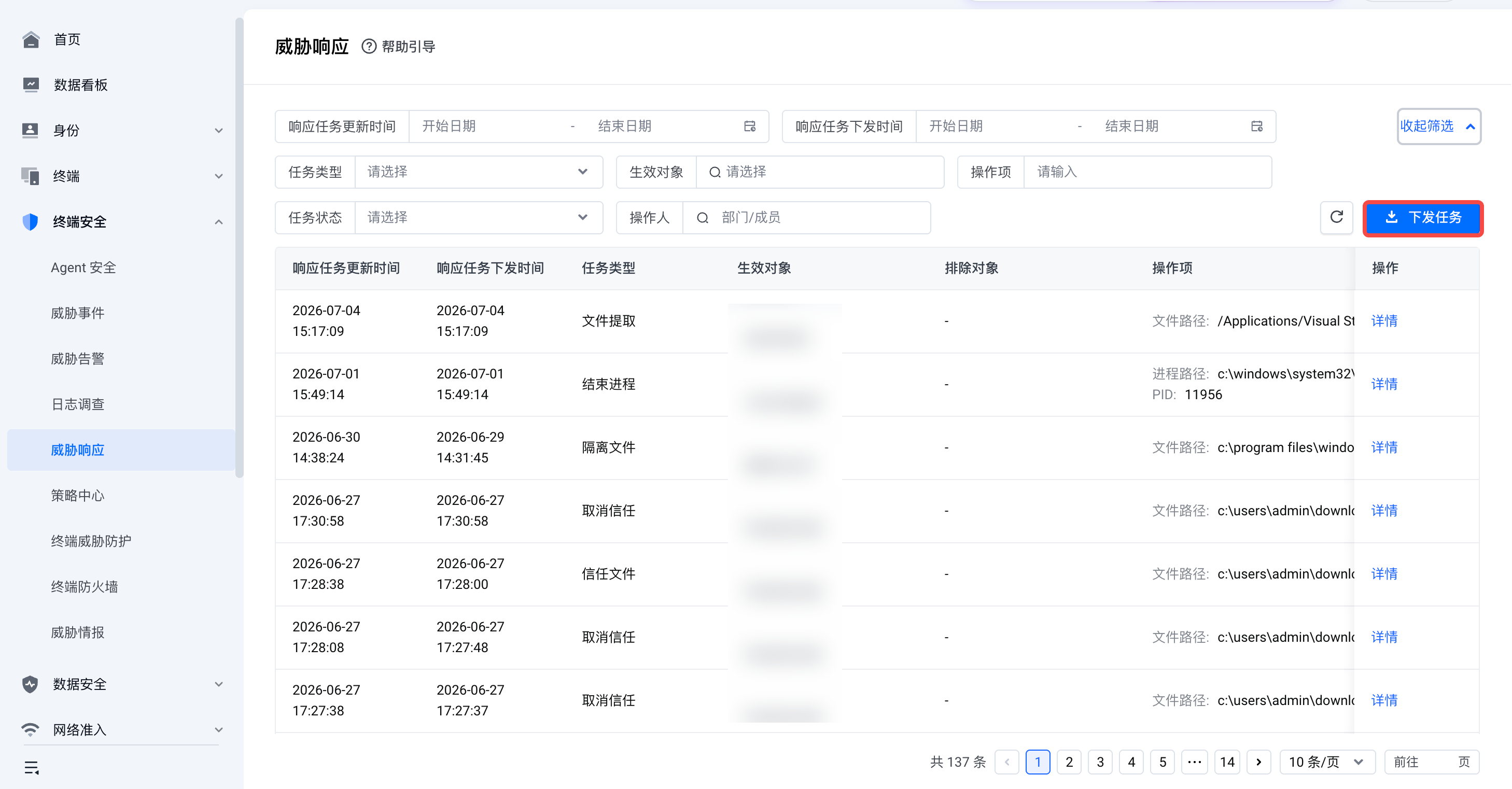Select 威胁响应 menu item

pyautogui.click(x=121, y=450)
